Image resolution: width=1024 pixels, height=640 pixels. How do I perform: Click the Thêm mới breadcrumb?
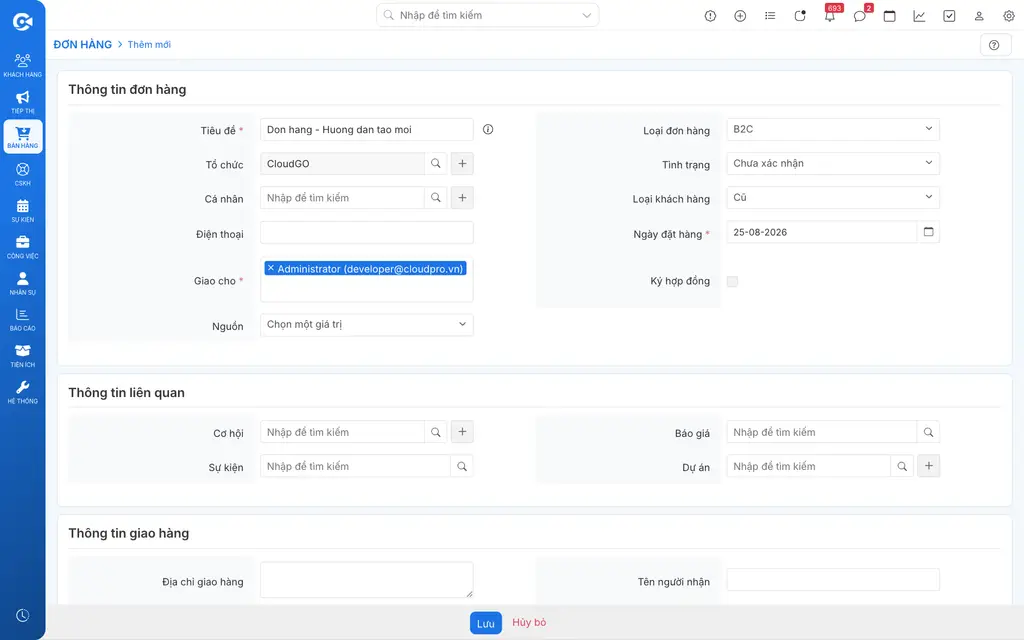pyautogui.click(x=149, y=44)
